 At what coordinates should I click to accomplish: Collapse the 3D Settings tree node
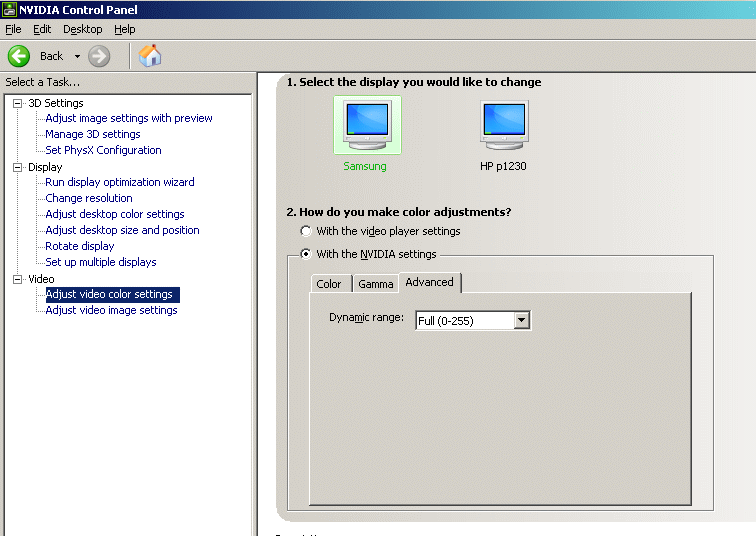(x=17, y=103)
